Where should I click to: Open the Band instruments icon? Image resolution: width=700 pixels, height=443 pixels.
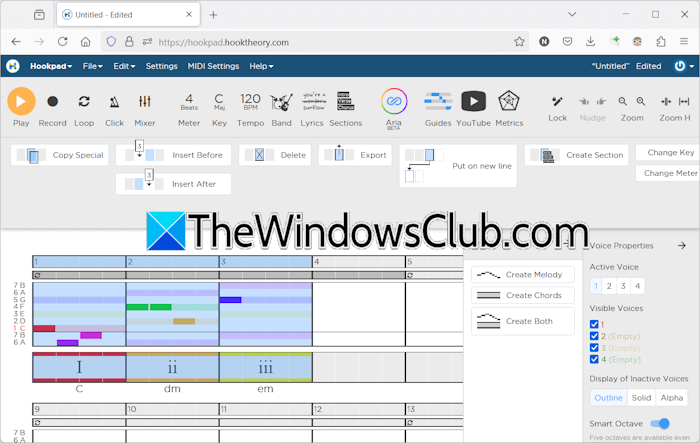click(281, 102)
